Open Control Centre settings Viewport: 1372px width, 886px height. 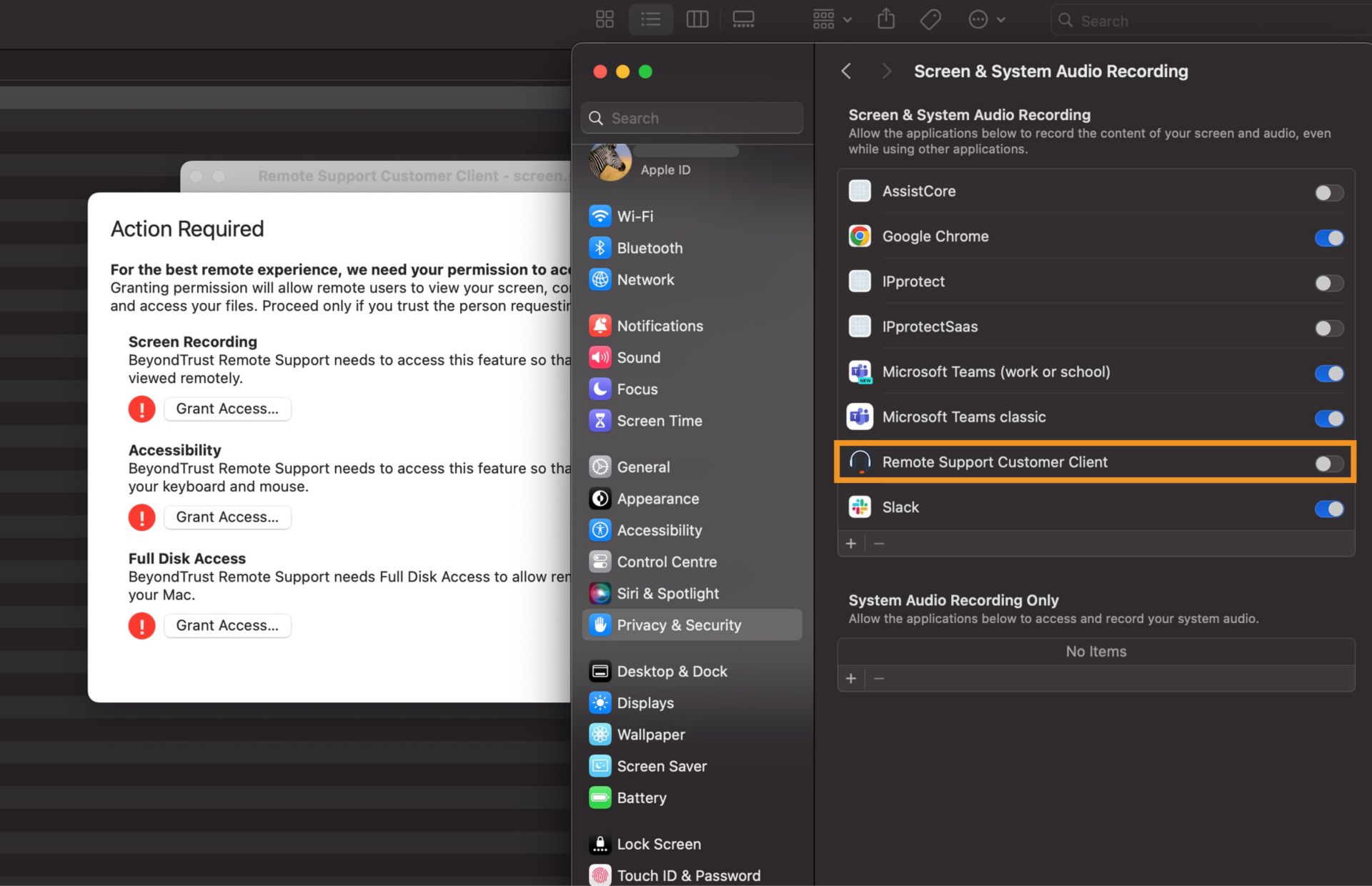[x=692, y=562]
